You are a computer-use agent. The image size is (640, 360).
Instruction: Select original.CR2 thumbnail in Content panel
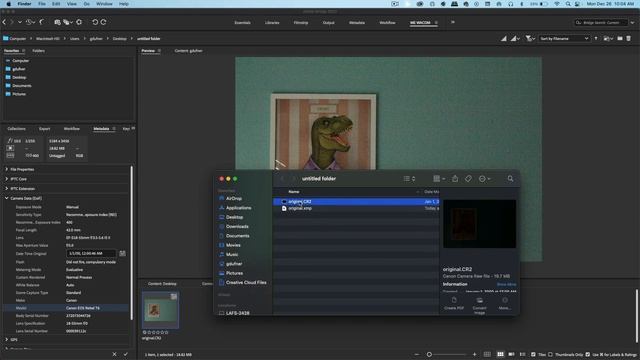pyautogui.click(x=160, y=310)
